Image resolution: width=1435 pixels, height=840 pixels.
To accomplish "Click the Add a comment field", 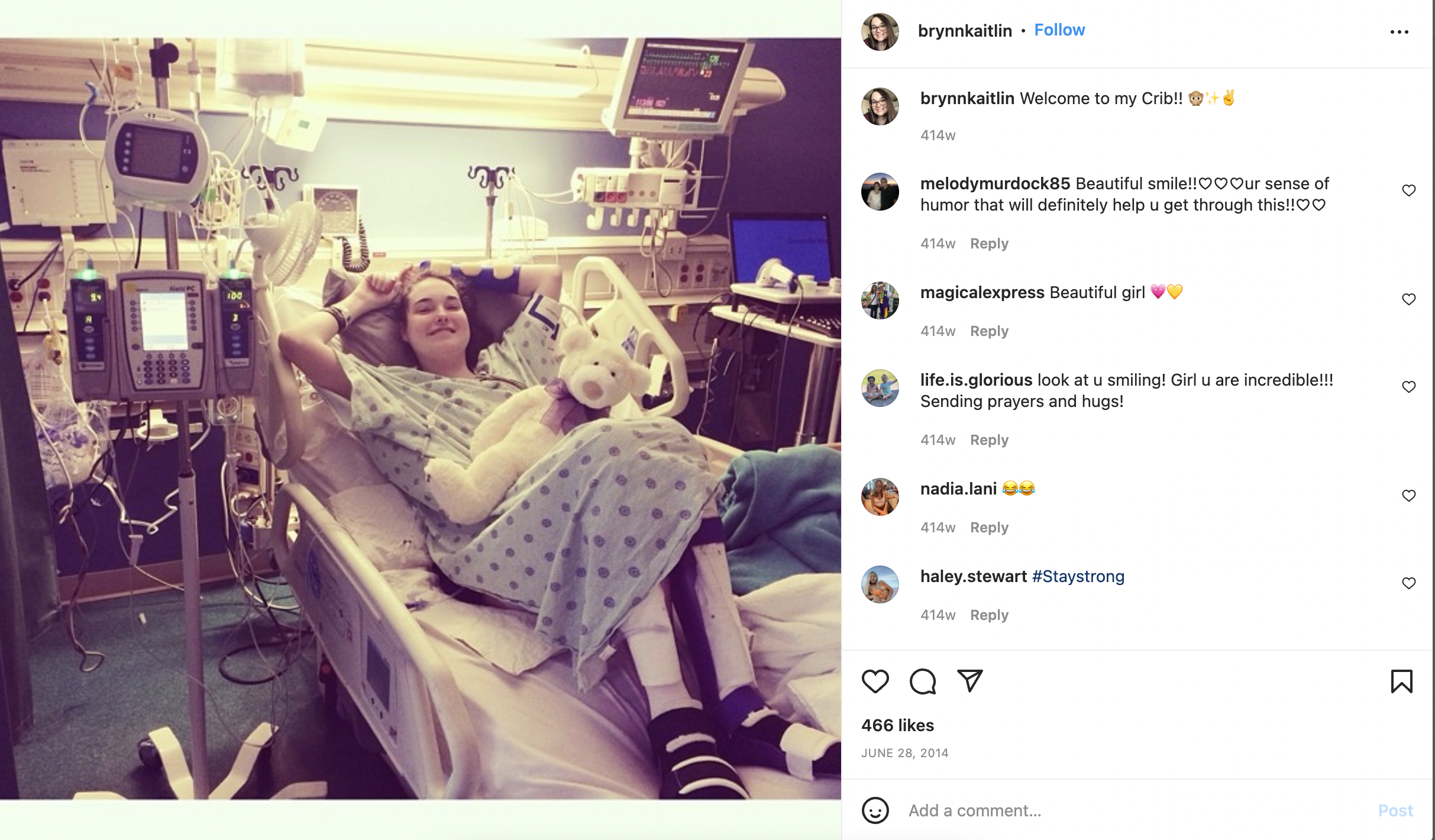I will pyautogui.click(x=1136, y=810).
